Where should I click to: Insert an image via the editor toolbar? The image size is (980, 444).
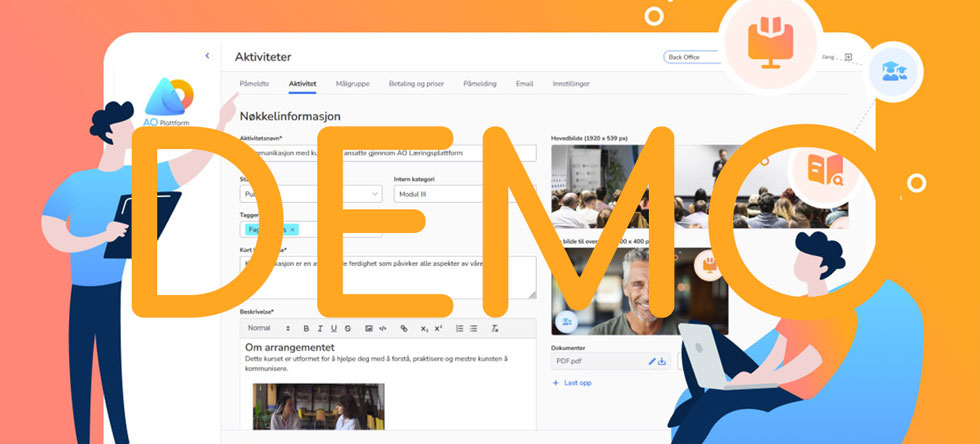tap(369, 328)
